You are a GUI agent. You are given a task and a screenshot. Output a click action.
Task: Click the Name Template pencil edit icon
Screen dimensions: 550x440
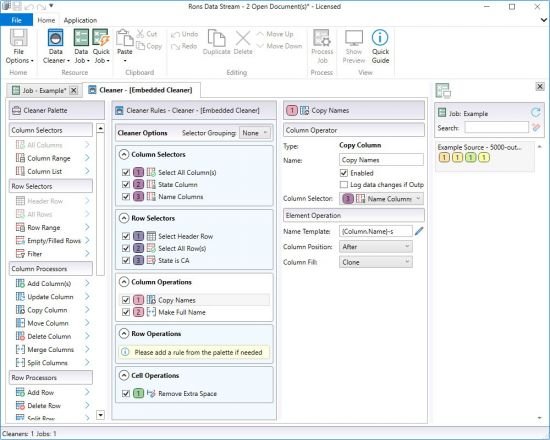pyautogui.click(x=419, y=231)
